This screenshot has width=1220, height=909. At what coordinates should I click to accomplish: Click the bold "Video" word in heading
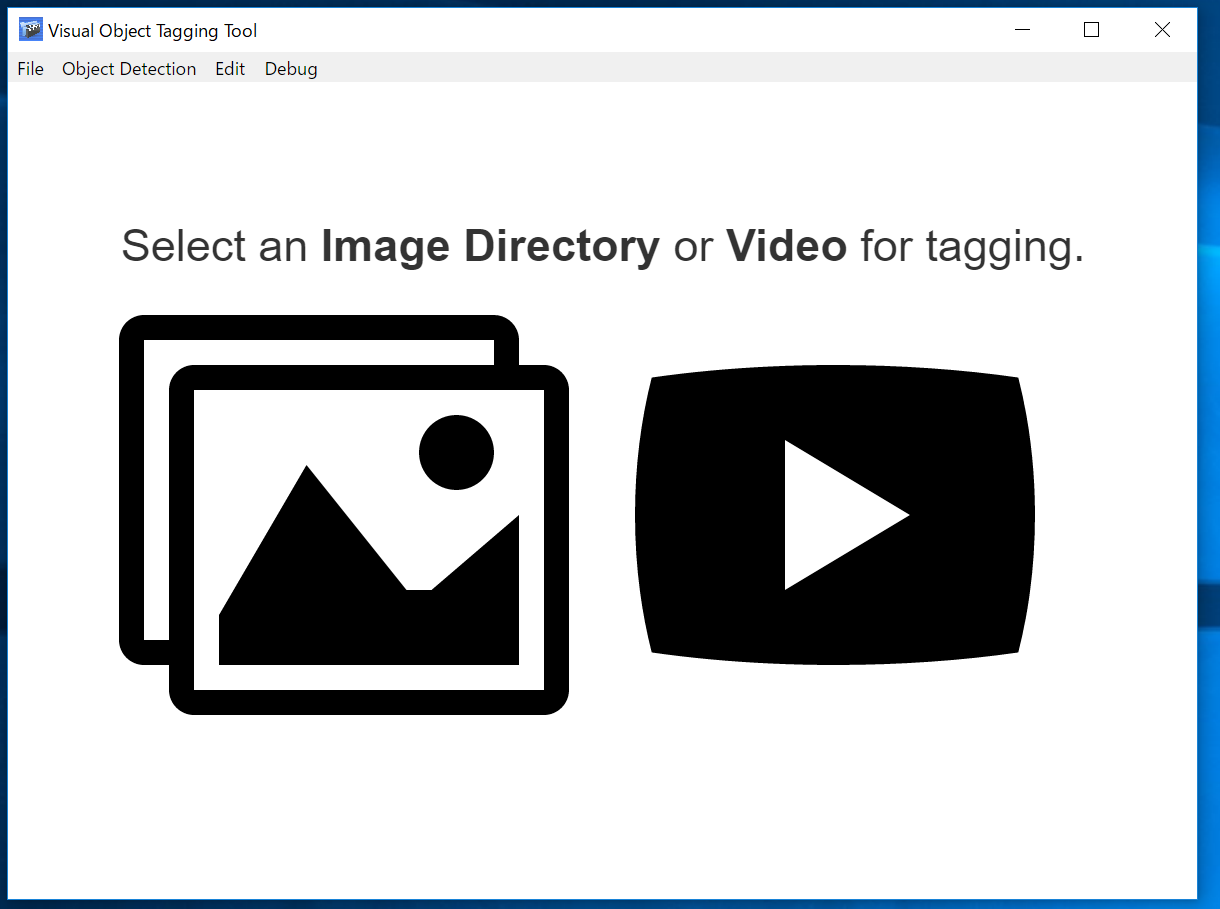coord(786,246)
